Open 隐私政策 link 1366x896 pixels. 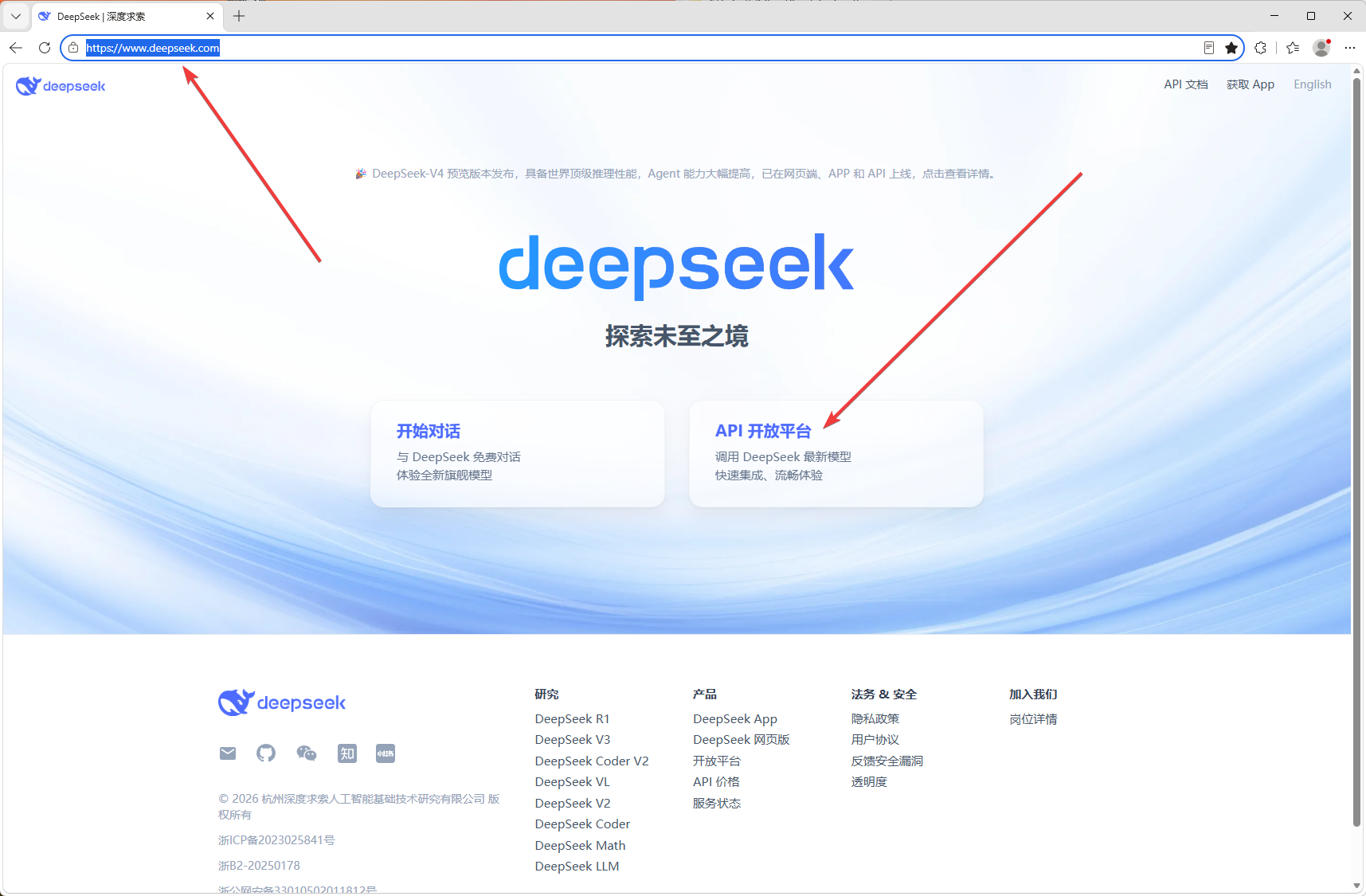[x=875, y=719]
